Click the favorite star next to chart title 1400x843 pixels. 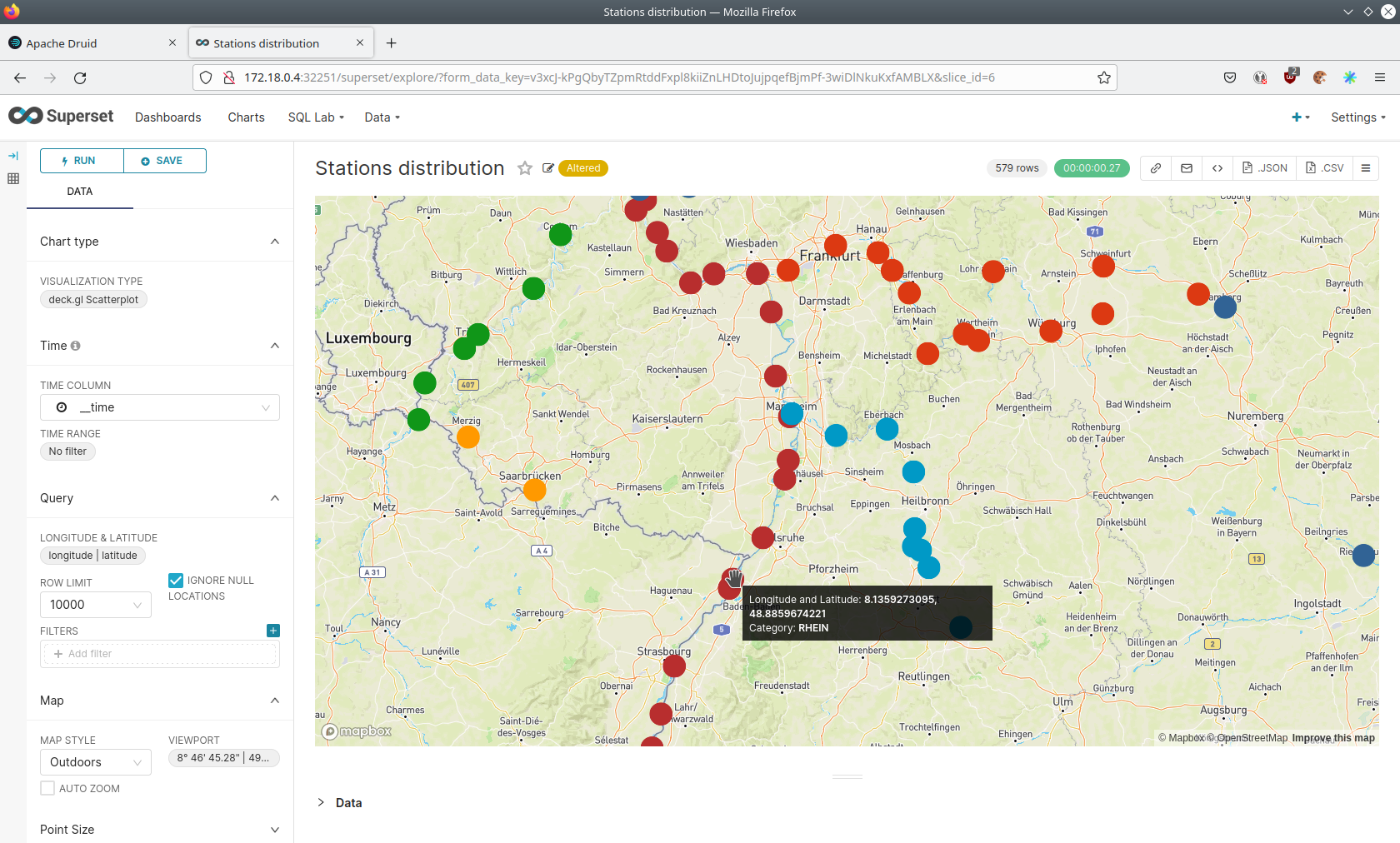(524, 168)
